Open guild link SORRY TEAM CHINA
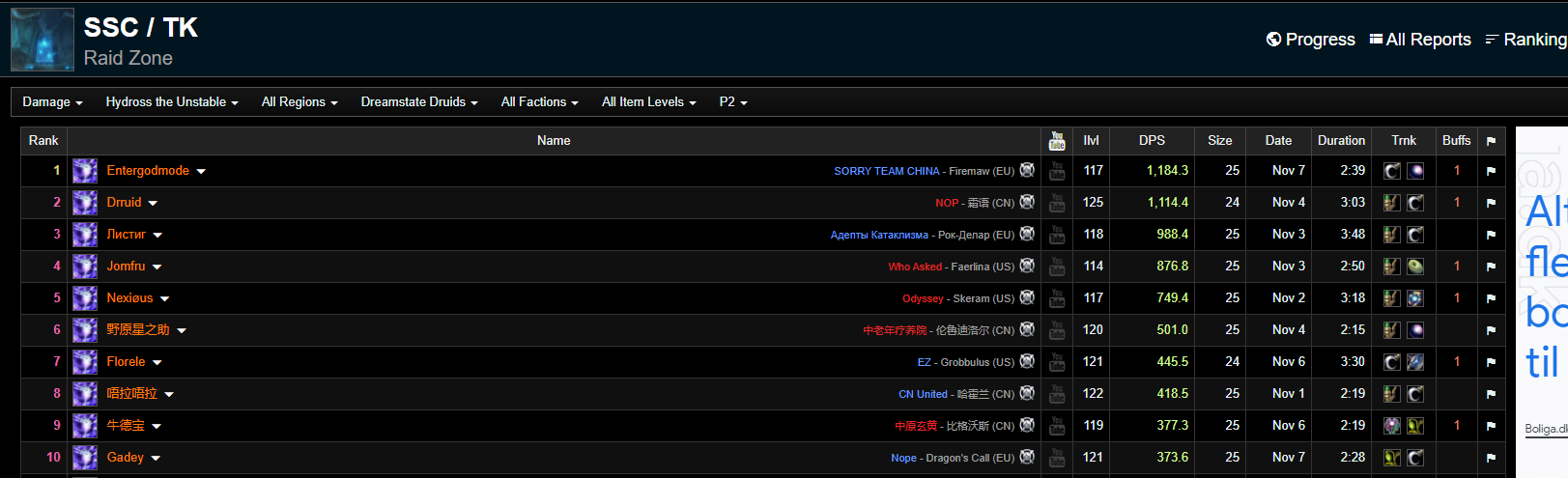This screenshot has width=1568, height=478. [886, 171]
